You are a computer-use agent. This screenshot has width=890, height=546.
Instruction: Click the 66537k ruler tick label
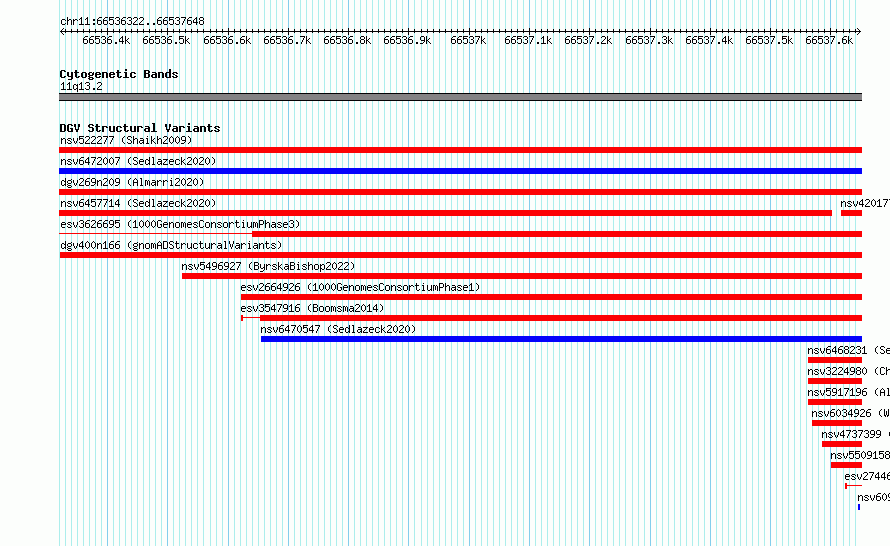[x=468, y=40]
